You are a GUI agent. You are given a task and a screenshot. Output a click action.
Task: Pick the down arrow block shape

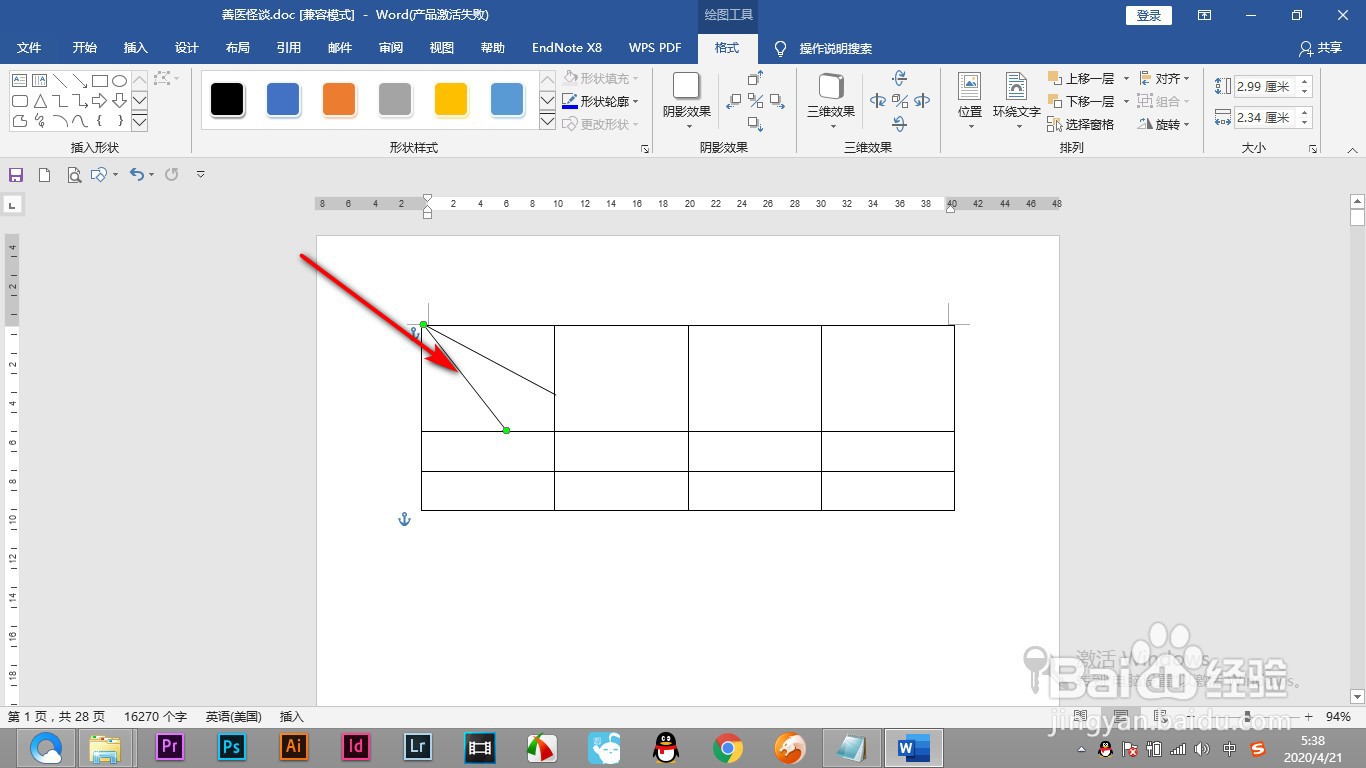119,101
